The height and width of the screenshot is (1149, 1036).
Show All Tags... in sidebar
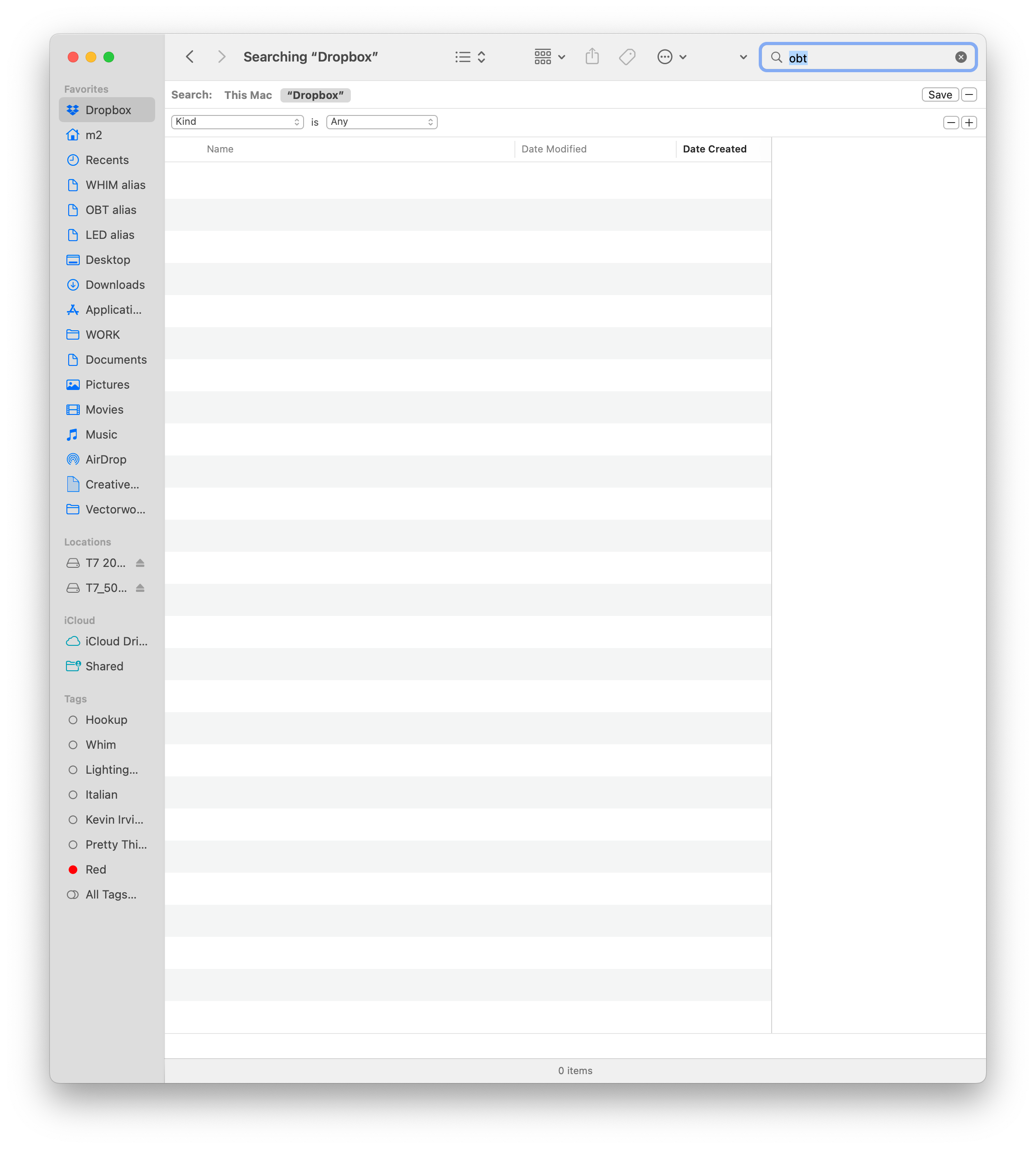[107, 895]
